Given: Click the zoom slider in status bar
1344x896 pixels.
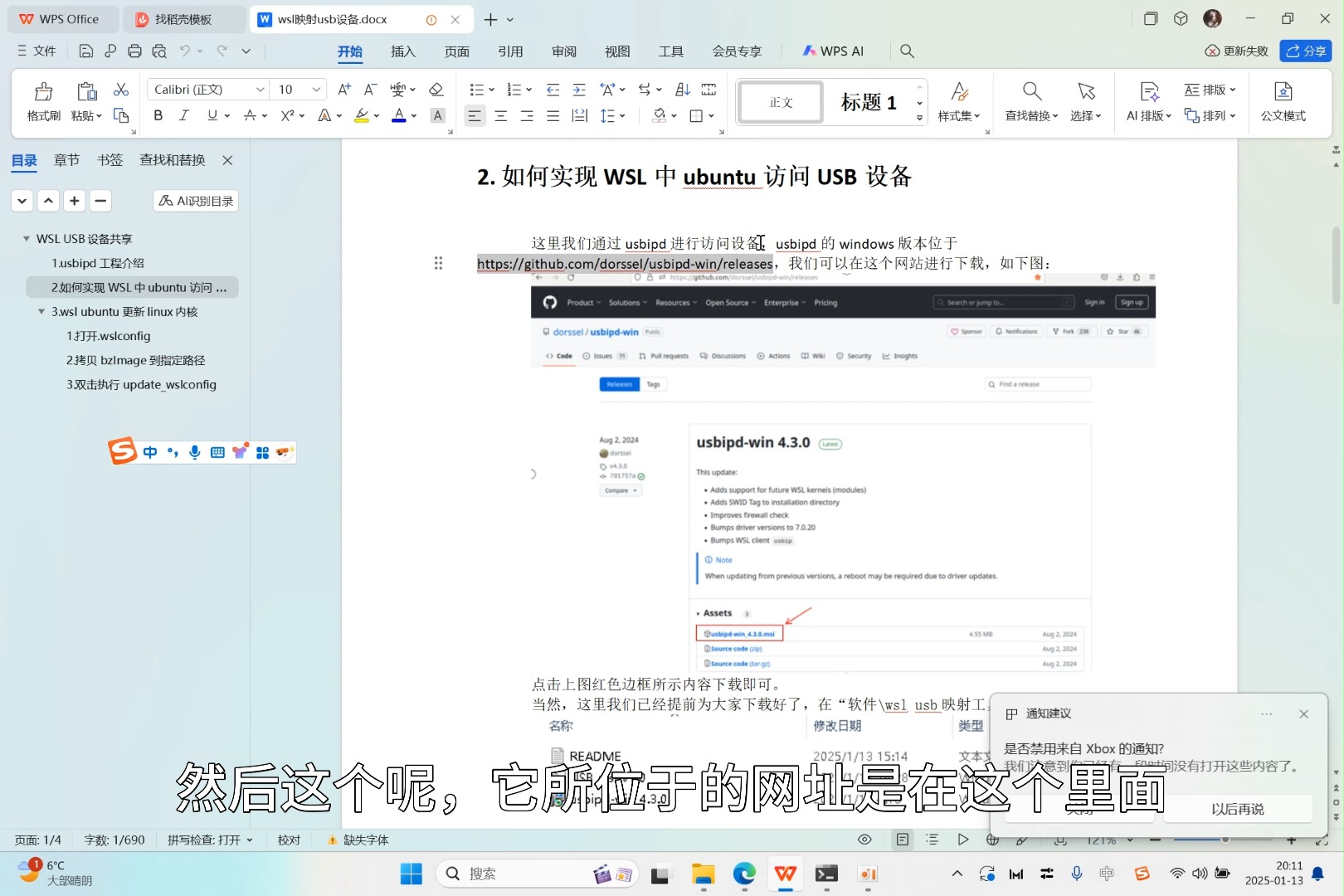Looking at the screenshot, I should click(1225, 840).
